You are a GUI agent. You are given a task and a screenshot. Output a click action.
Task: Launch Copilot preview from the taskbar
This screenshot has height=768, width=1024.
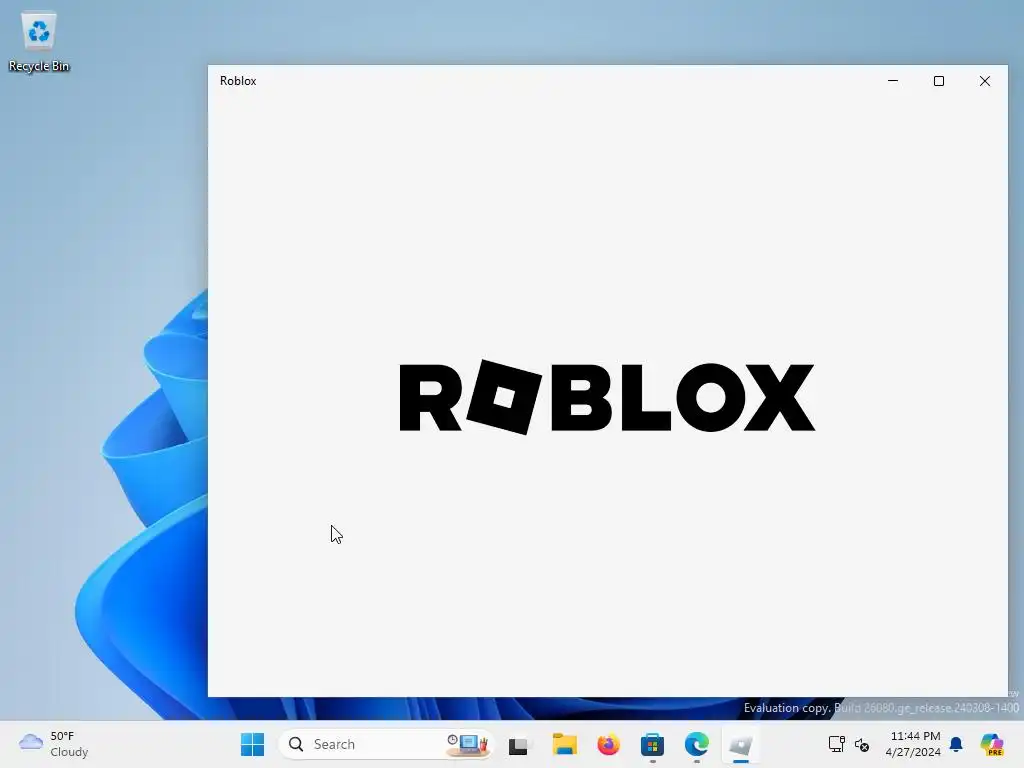[x=993, y=744]
